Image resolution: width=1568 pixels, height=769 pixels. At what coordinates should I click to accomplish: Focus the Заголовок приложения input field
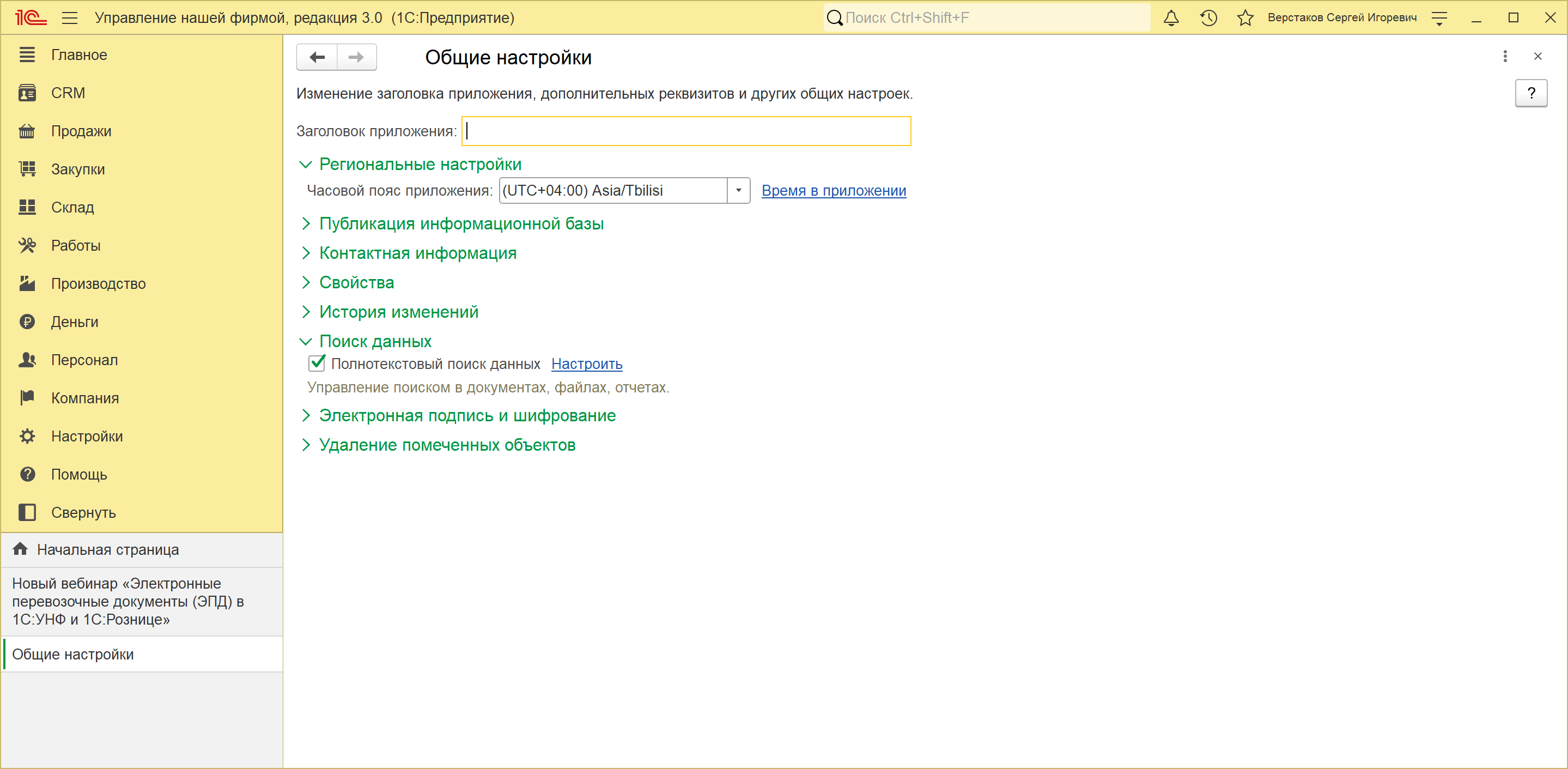686,131
